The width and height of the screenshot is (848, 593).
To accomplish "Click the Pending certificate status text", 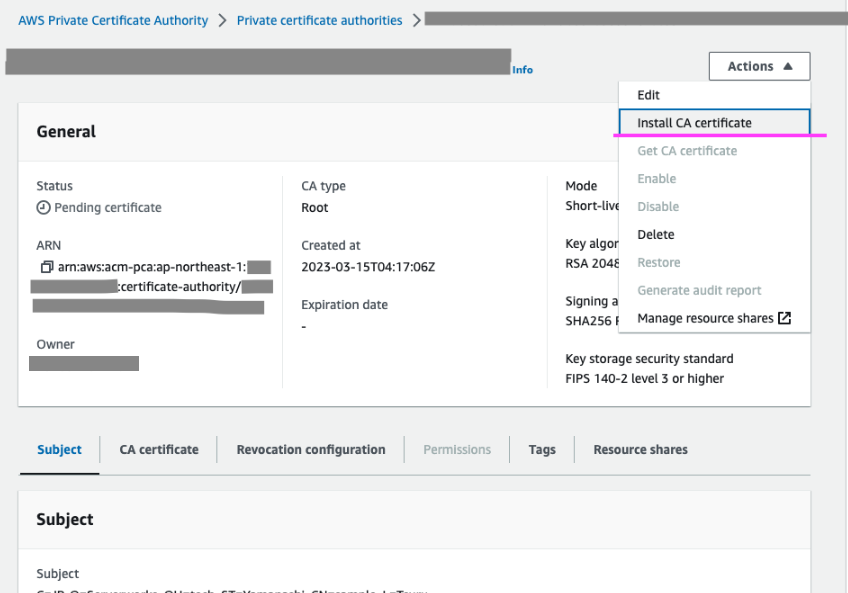I will point(108,208).
